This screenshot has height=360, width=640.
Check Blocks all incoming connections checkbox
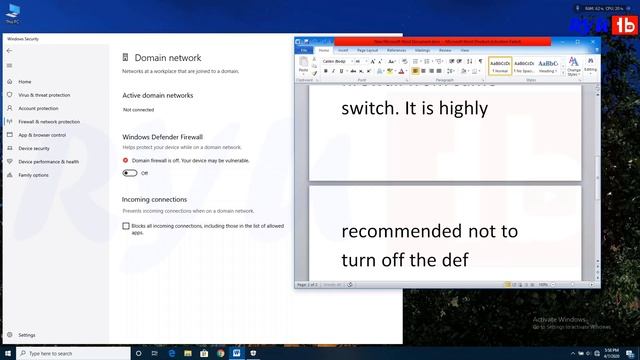click(126, 226)
